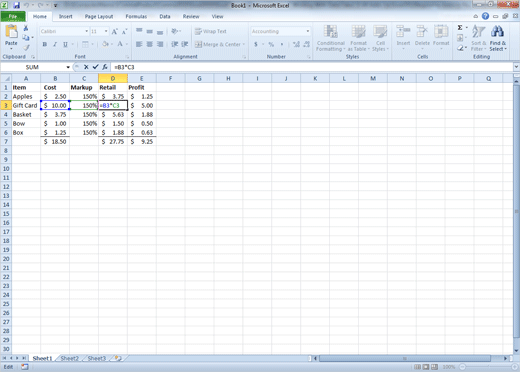Open the Number Format dropdown (Accounting)
Screen dimensions: 520x372
coord(308,31)
